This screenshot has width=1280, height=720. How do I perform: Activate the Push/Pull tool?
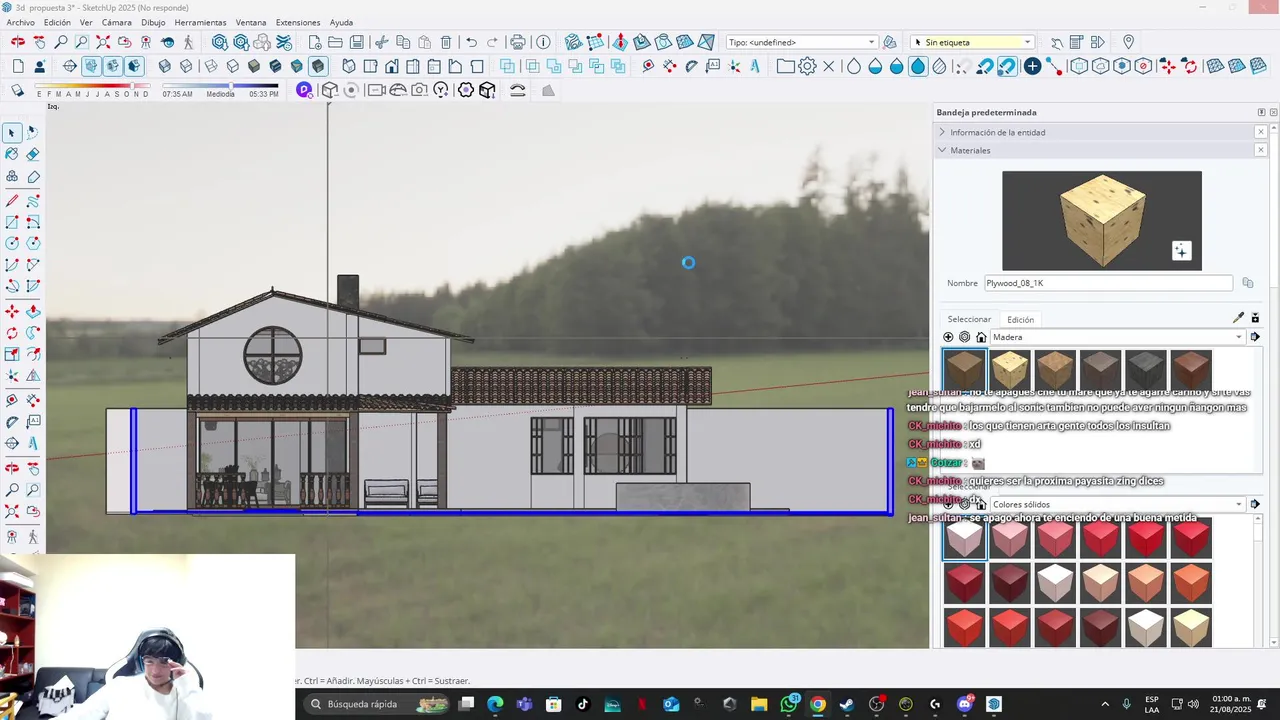coord(33,312)
